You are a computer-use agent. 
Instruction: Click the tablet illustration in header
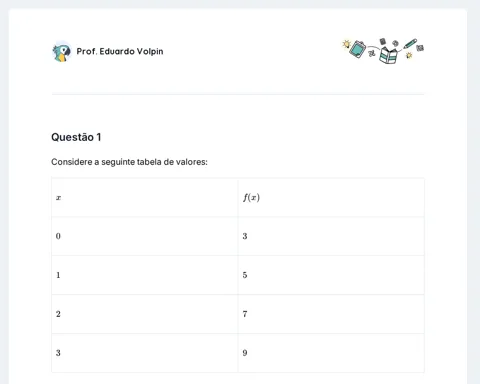358,49
